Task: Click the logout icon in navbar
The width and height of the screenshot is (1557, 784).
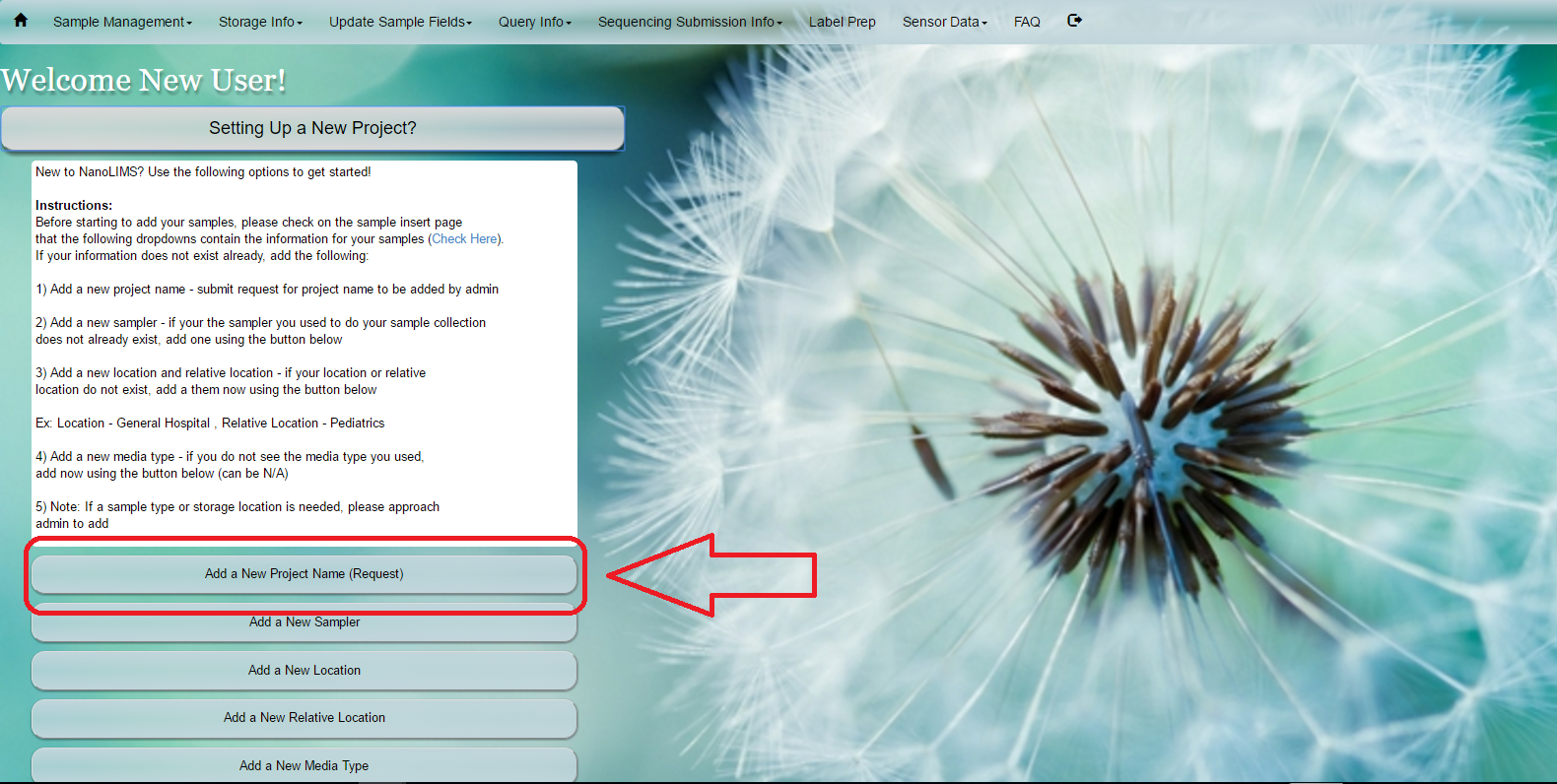Action: pos(1075,21)
